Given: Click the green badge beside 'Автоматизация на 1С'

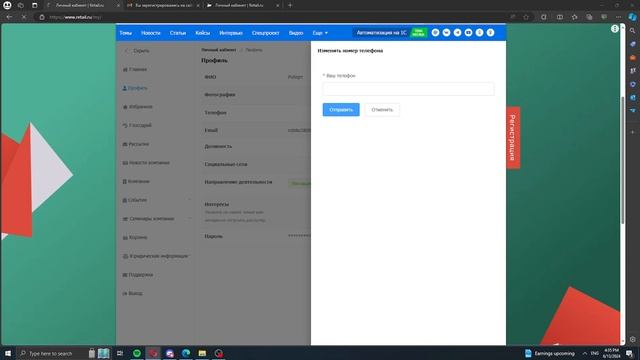Looking at the screenshot, I should click(418, 33).
